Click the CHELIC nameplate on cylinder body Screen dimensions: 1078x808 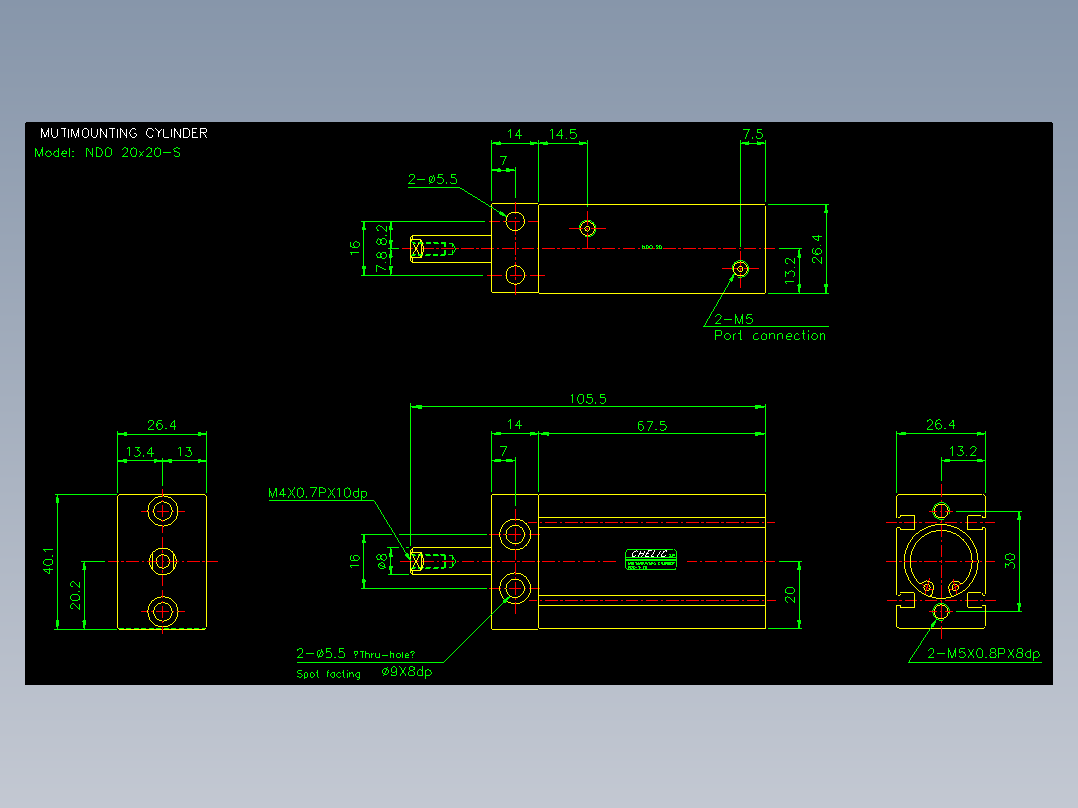[x=651, y=559]
